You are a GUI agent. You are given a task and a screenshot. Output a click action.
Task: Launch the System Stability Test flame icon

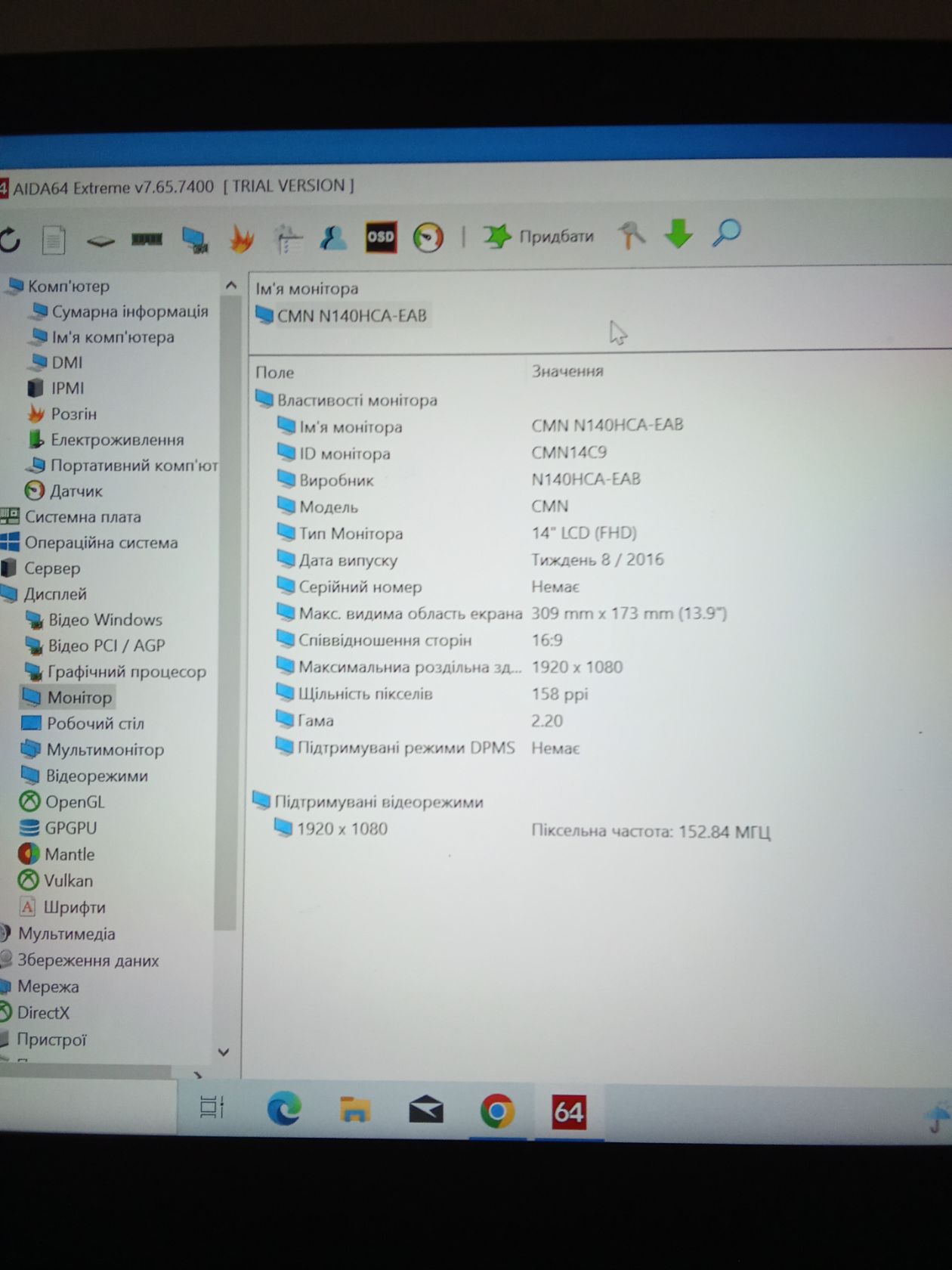[242, 239]
